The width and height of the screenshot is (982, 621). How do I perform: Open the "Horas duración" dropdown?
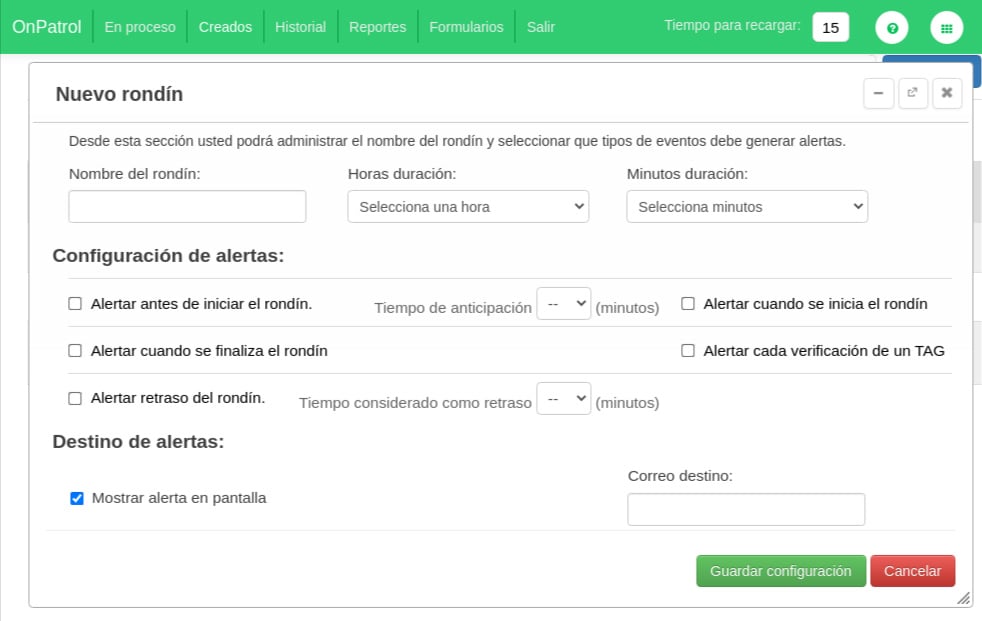(x=467, y=206)
